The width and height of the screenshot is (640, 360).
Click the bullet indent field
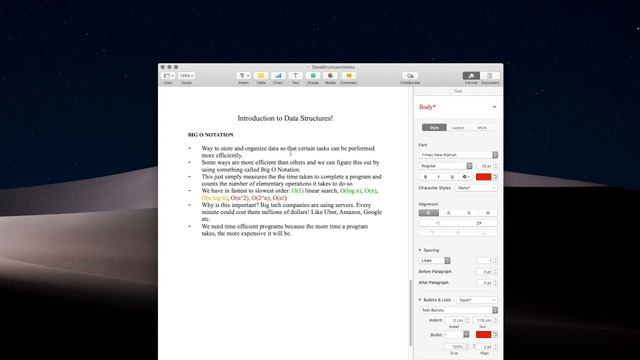pos(454,320)
